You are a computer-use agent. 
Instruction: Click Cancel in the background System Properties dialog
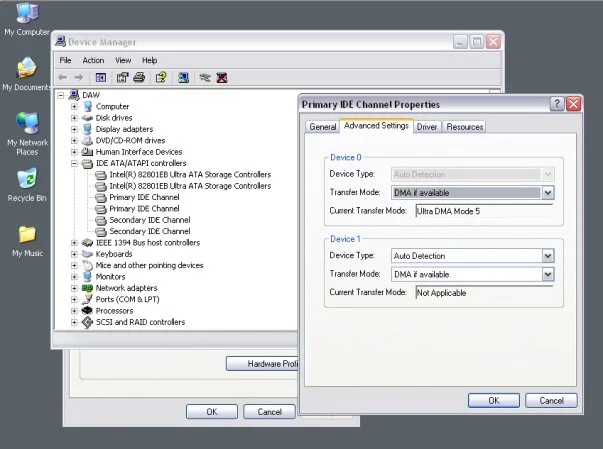(269, 412)
